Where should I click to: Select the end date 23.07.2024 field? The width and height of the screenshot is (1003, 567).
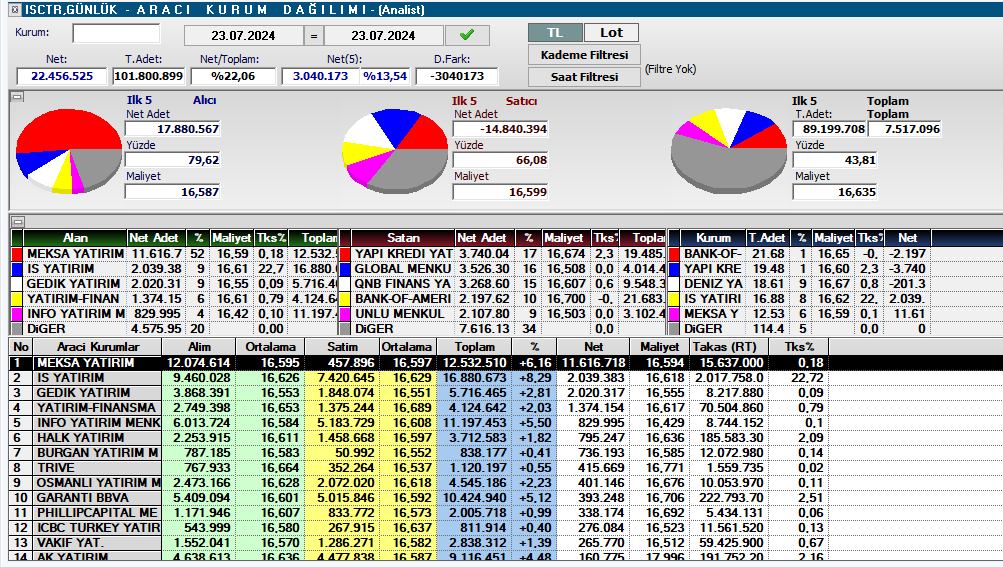click(383, 36)
